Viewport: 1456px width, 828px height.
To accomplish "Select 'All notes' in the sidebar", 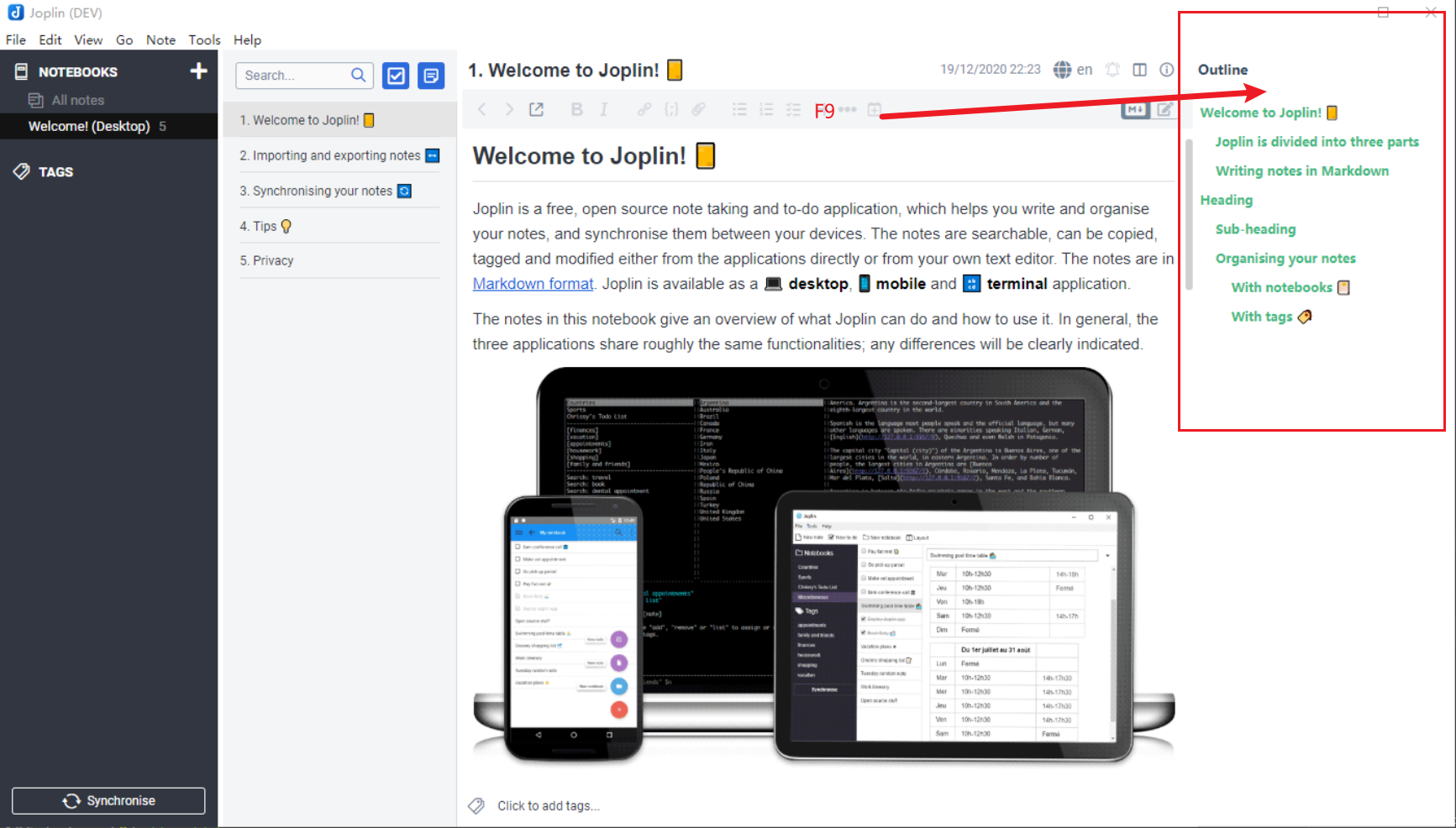I will click(77, 100).
